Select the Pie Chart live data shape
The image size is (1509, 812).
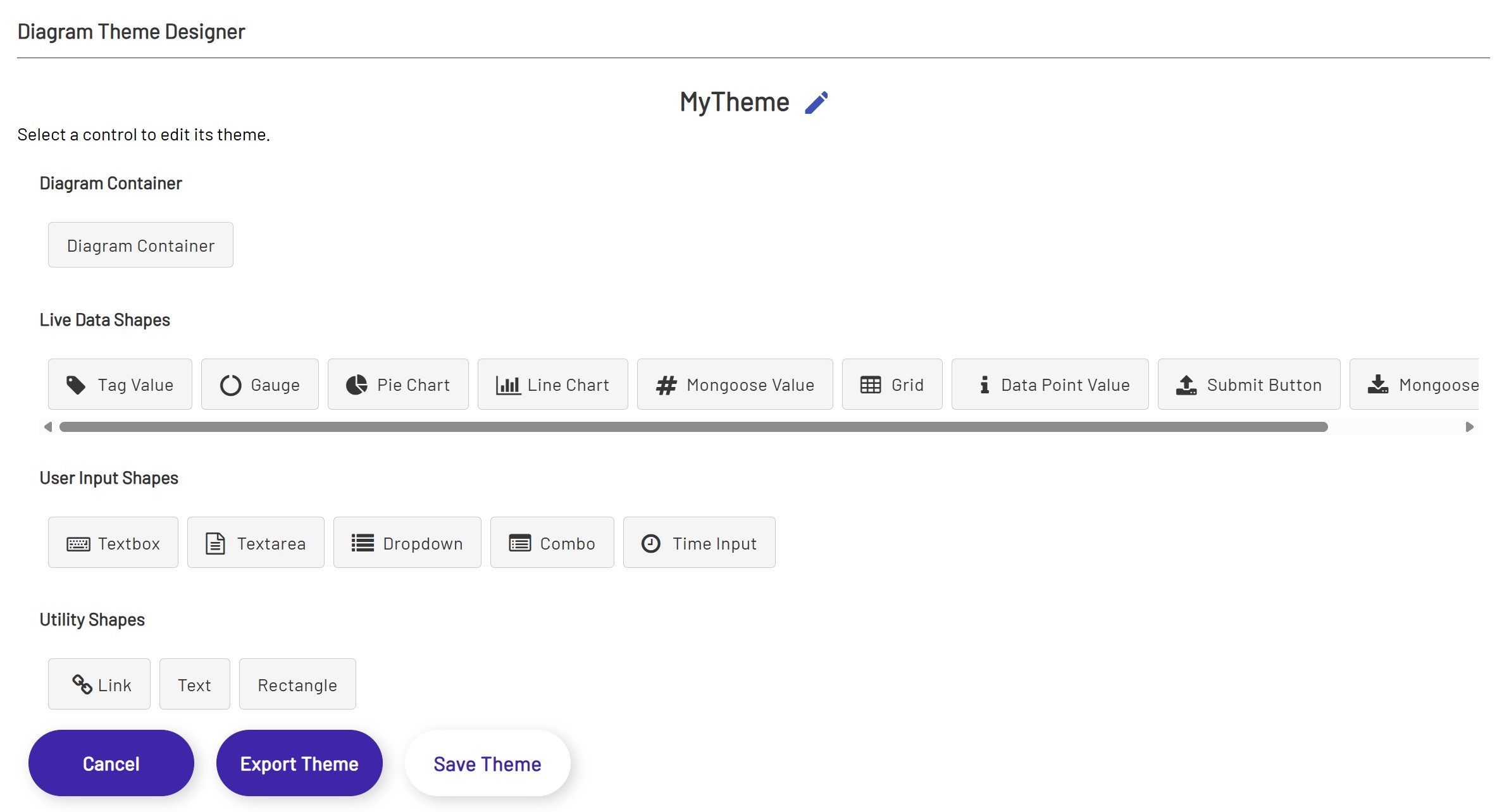pyautogui.click(x=397, y=384)
